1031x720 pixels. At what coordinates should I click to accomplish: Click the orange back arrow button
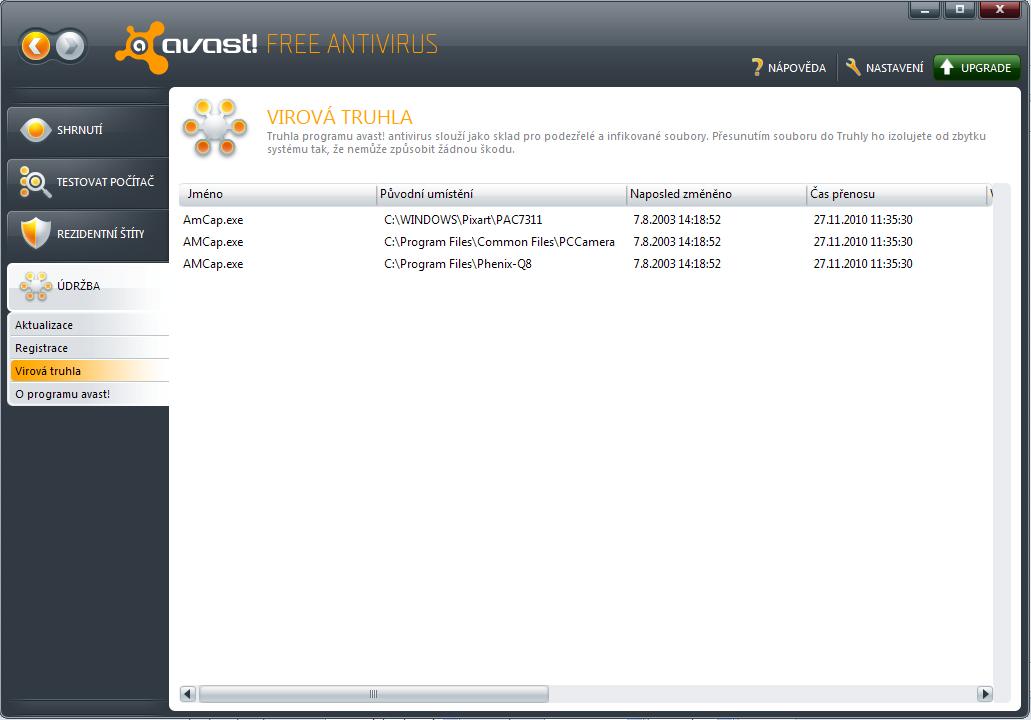36,46
